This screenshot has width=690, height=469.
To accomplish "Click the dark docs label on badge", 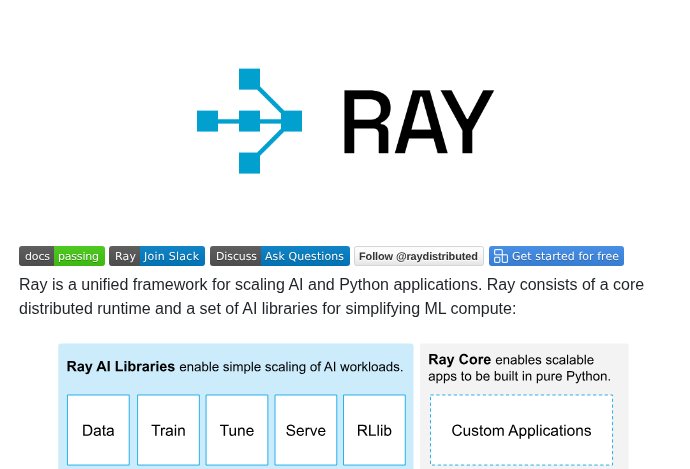I will (37, 256).
